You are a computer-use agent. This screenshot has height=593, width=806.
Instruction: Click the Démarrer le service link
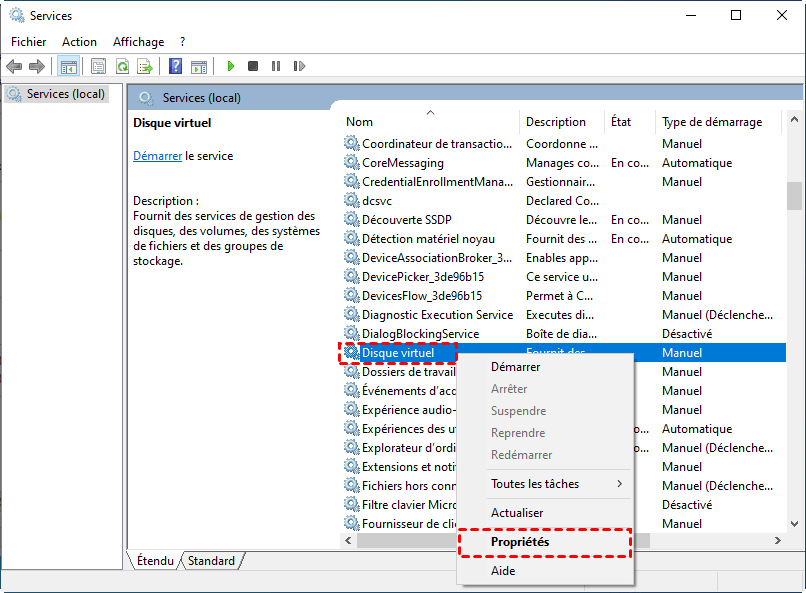click(x=157, y=156)
